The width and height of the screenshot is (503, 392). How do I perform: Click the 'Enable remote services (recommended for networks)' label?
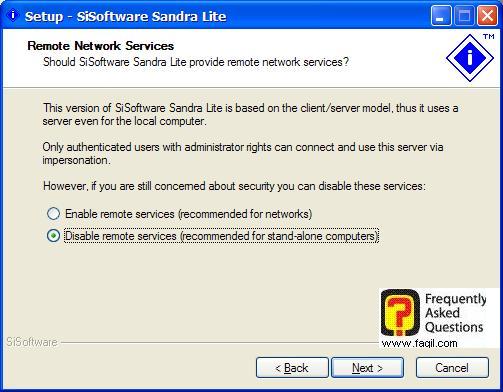click(x=189, y=214)
